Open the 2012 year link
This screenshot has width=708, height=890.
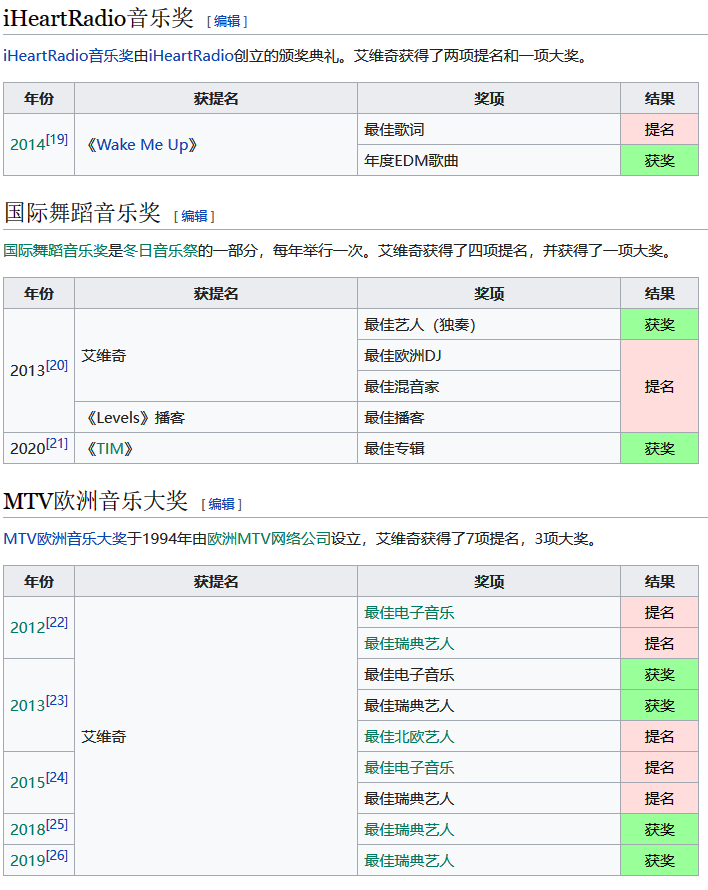(27, 628)
